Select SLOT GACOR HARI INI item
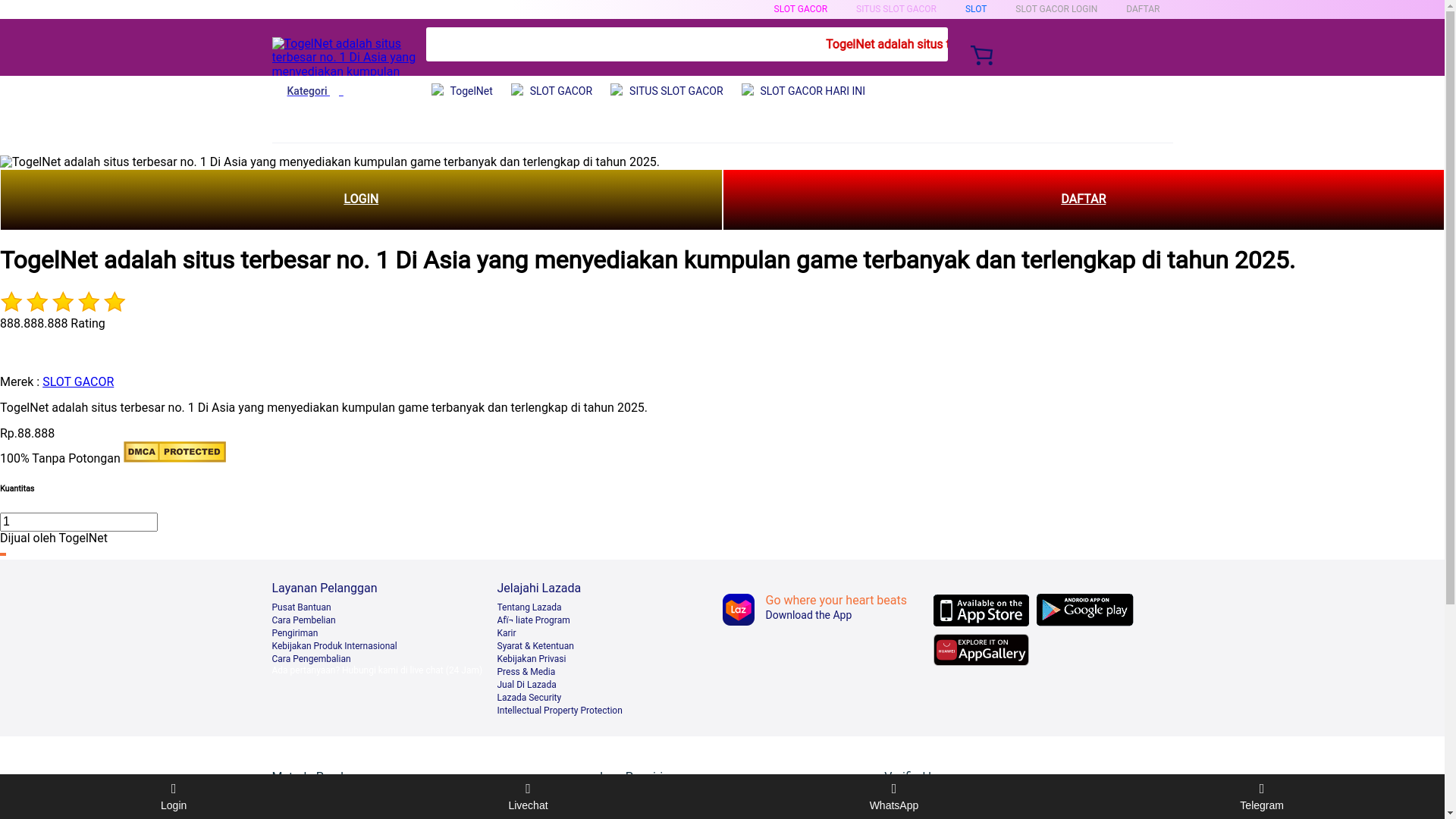Image resolution: width=1456 pixels, height=819 pixels. 803,91
